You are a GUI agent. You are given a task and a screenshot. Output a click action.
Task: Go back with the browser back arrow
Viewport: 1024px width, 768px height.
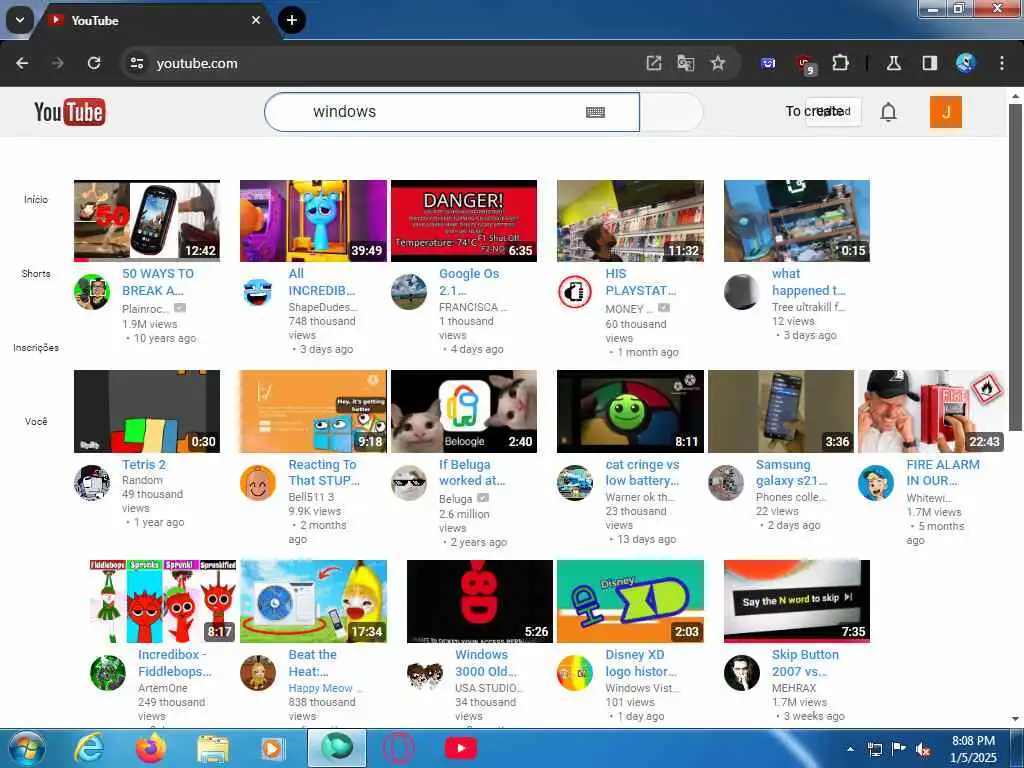click(x=22, y=63)
